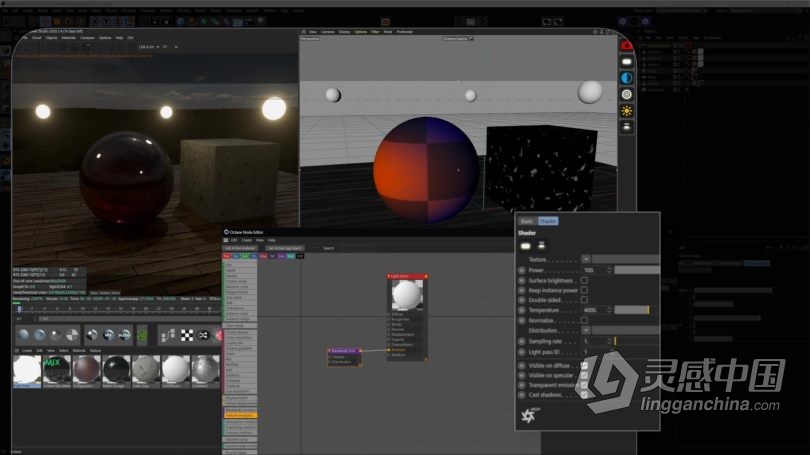Viewport: 810px width, 455px height.
Task: Open the viewport Cameras menu
Action: tap(328, 32)
